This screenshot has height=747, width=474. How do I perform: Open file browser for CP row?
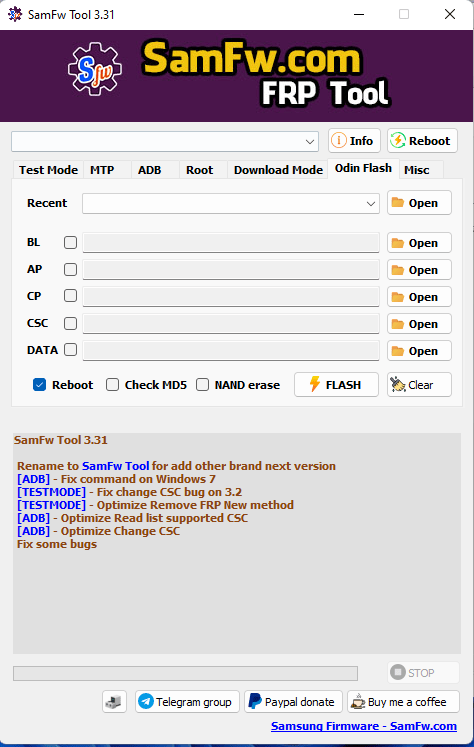419,297
